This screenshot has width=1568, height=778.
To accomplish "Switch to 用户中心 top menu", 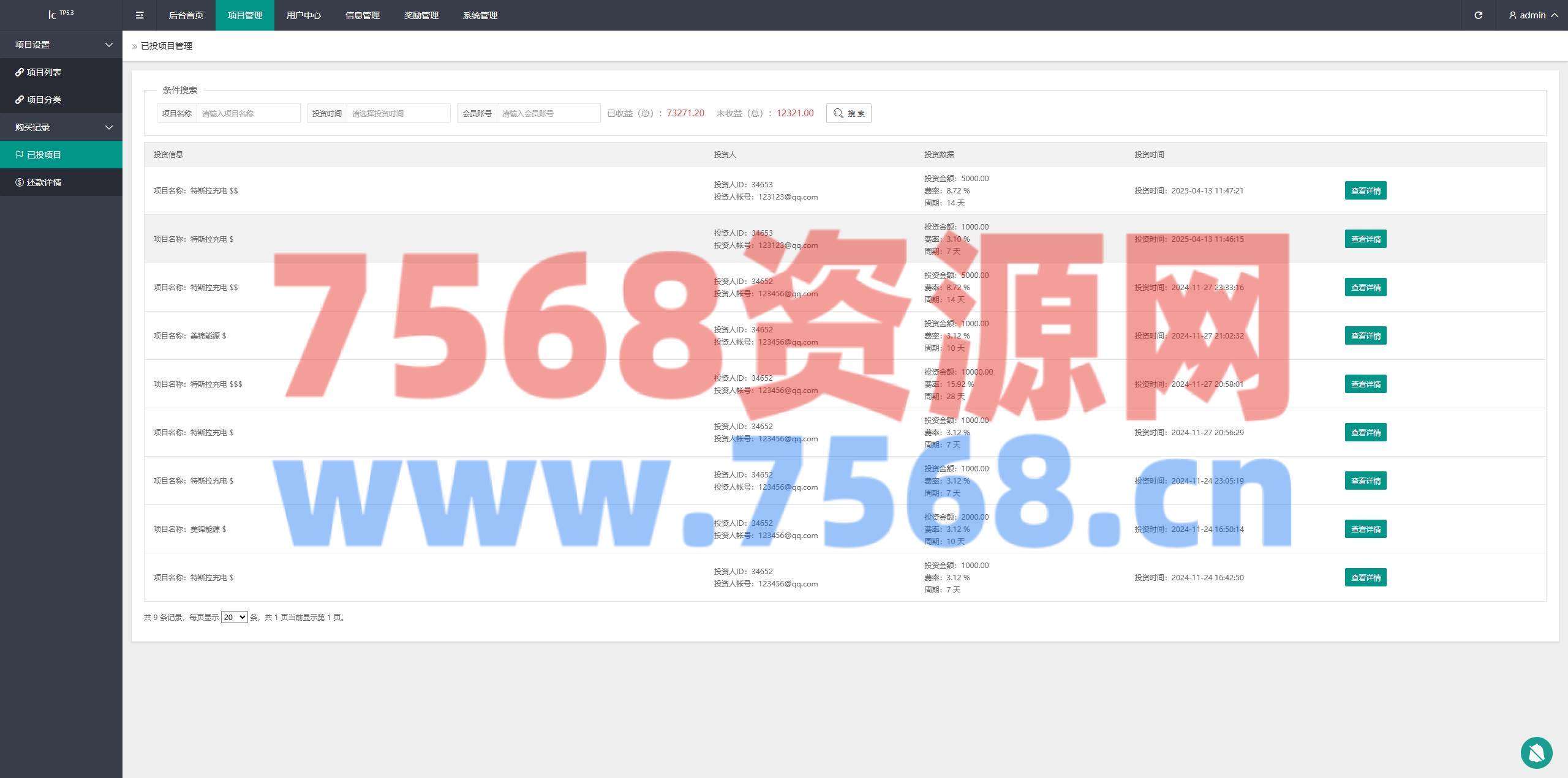I will [303, 15].
